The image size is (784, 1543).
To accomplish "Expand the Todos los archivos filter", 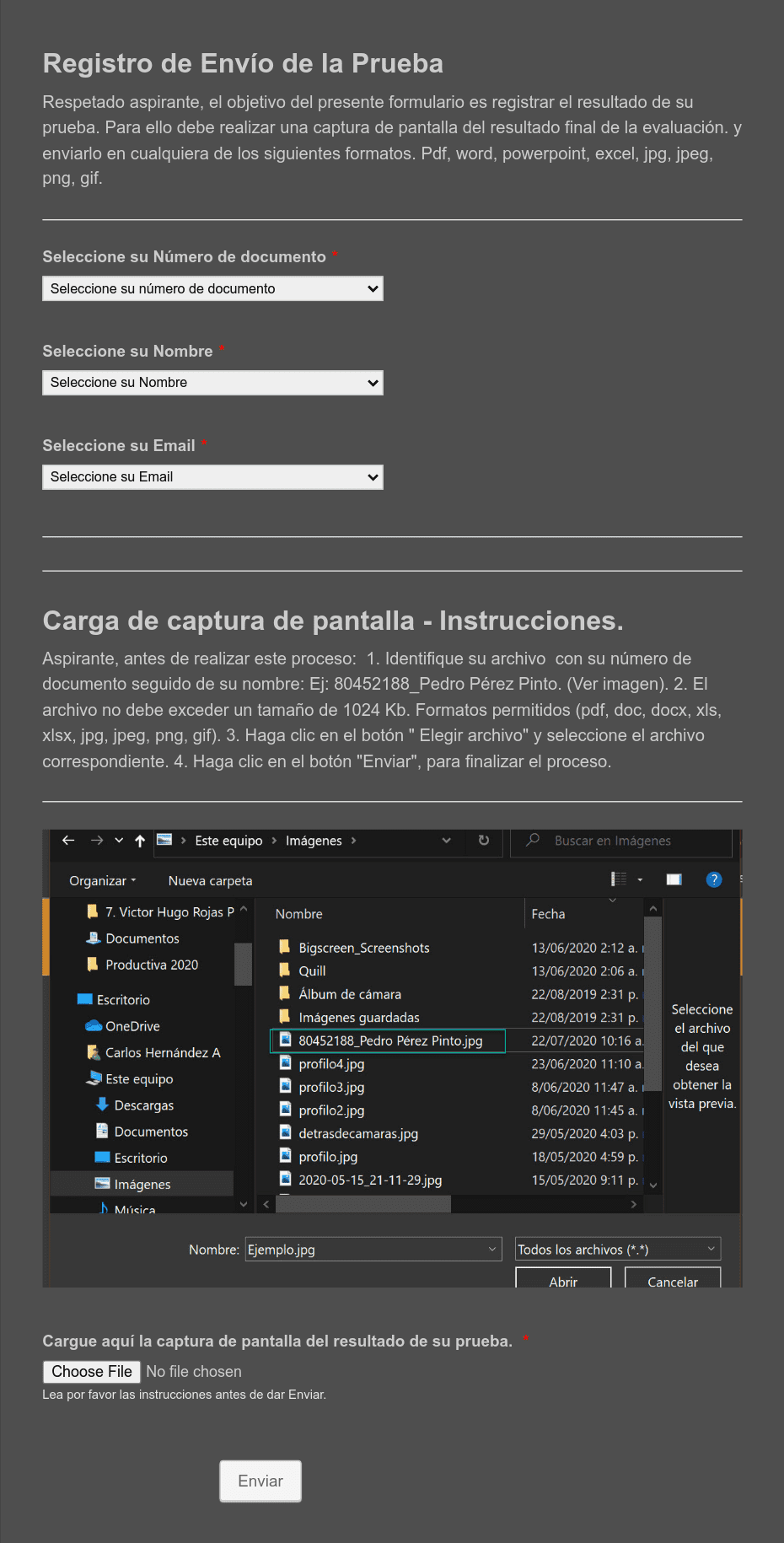I will [x=617, y=1250].
